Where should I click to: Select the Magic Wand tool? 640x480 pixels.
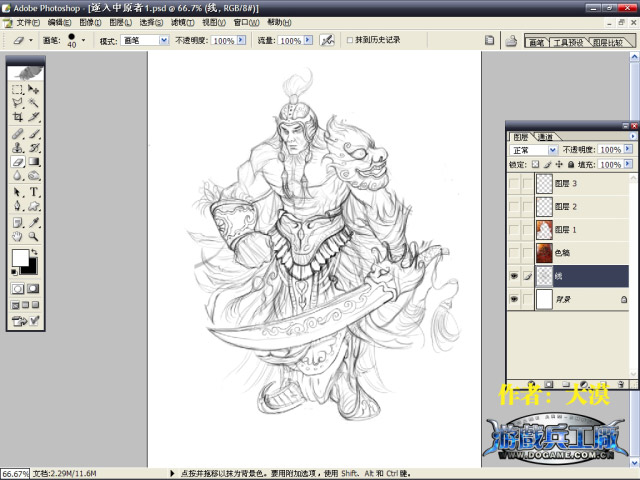pos(34,103)
